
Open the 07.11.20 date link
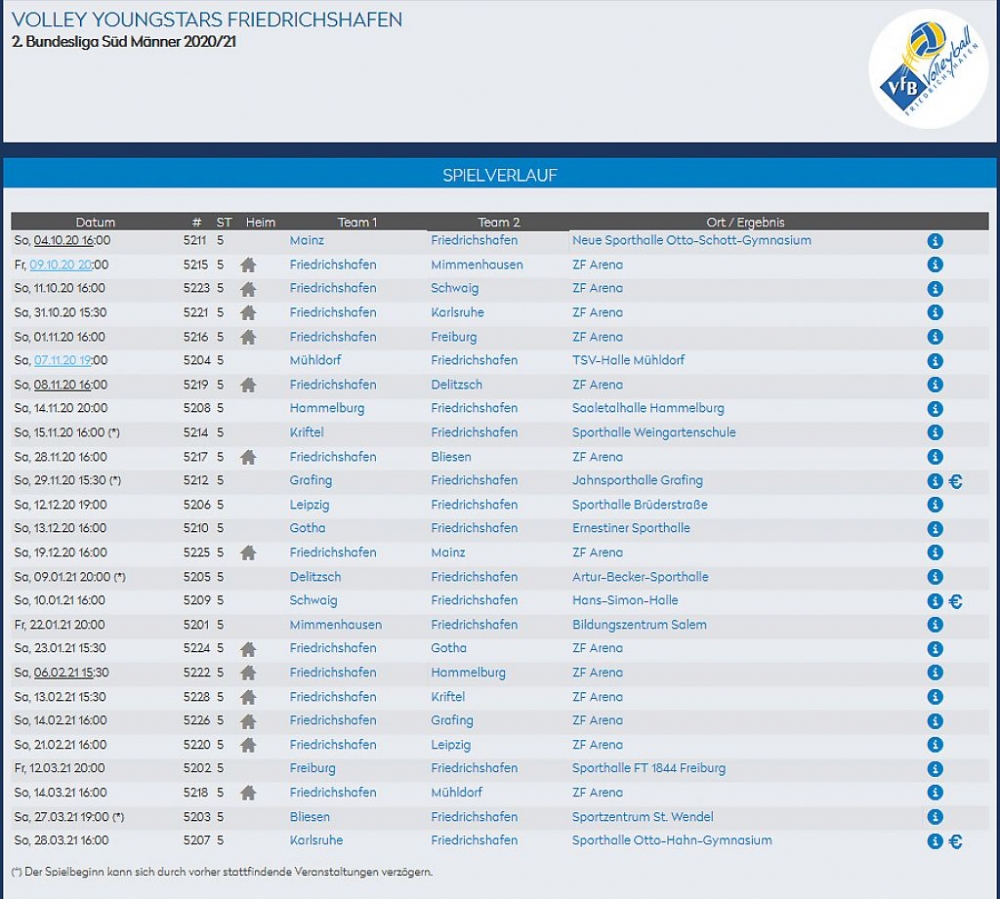(63, 360)
